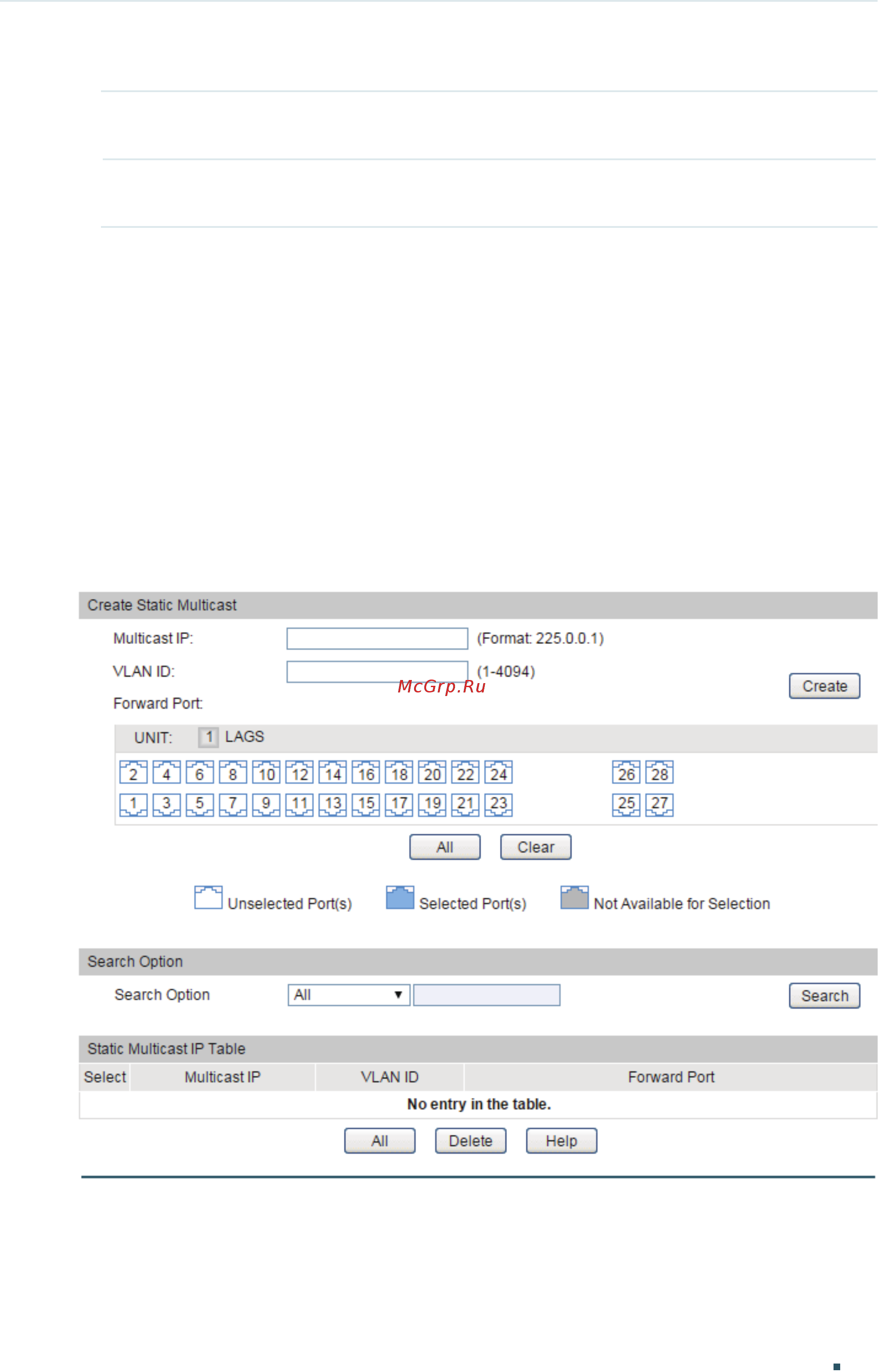The image size is (878, 1372).
Task: Clear the forward port selection
Action: coord(536,847)
